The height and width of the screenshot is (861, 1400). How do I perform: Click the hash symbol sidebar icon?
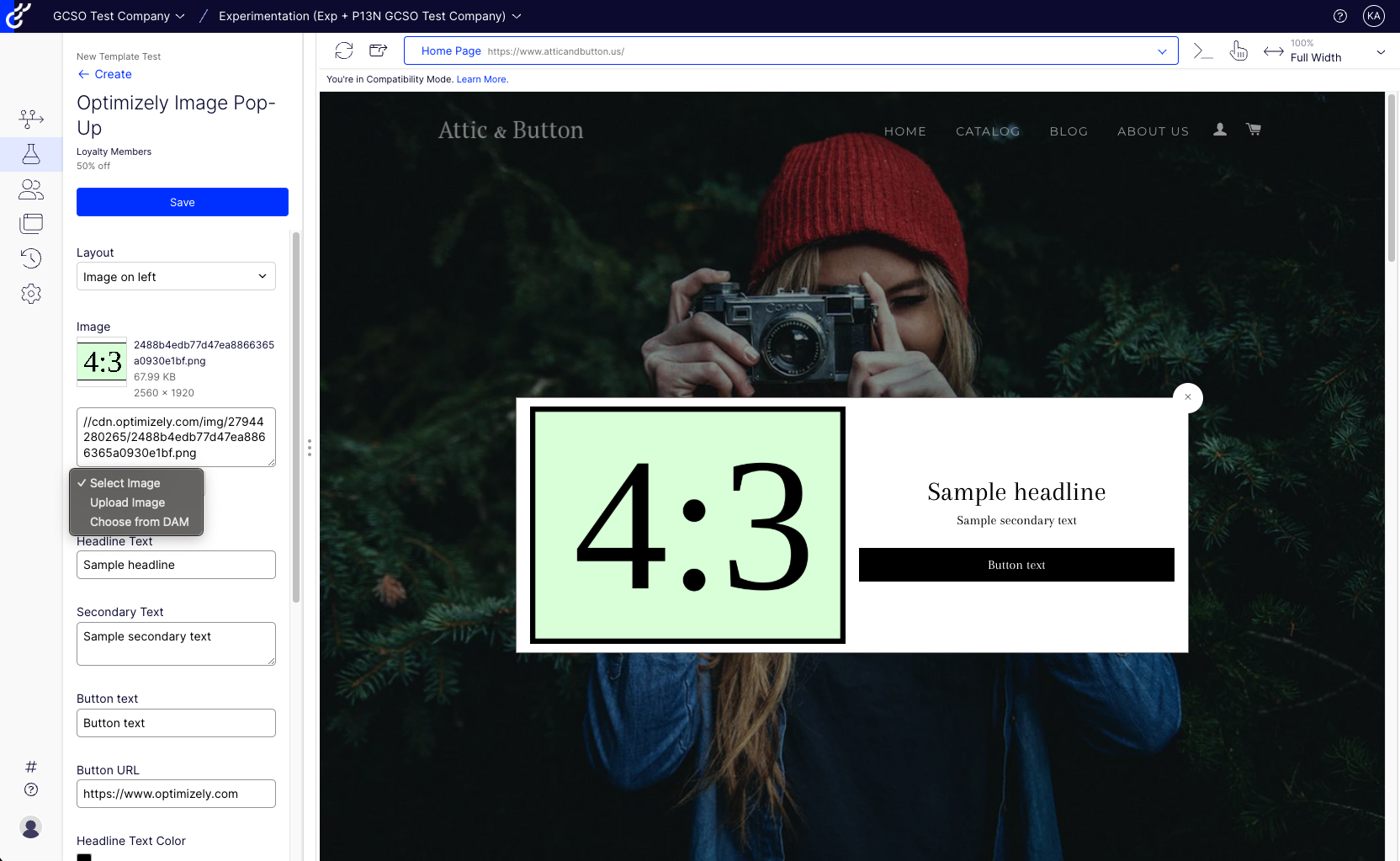click(x=31, y=767)
